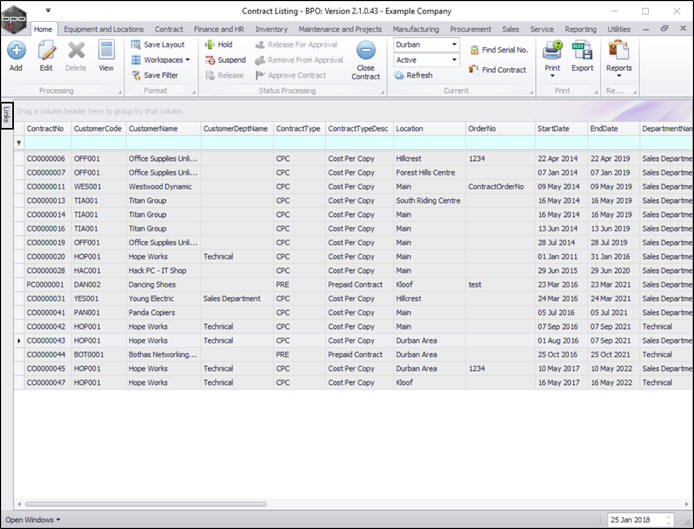Image resolution: width=694 pixels, height=529 pixels.
Task: Sort by the ContractNo column header
Action: (x=47, y=129)
